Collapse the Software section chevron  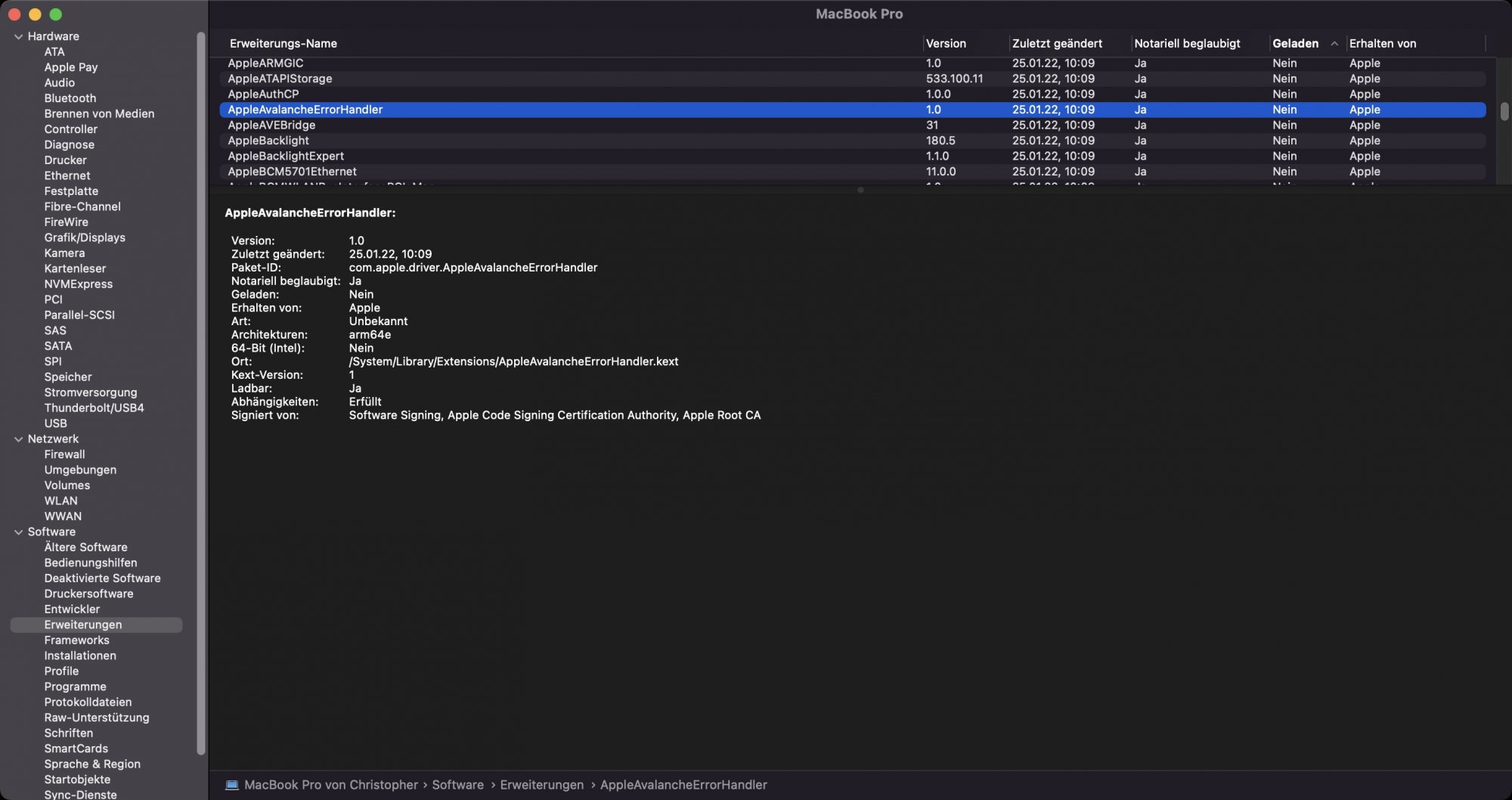point(18,532)
